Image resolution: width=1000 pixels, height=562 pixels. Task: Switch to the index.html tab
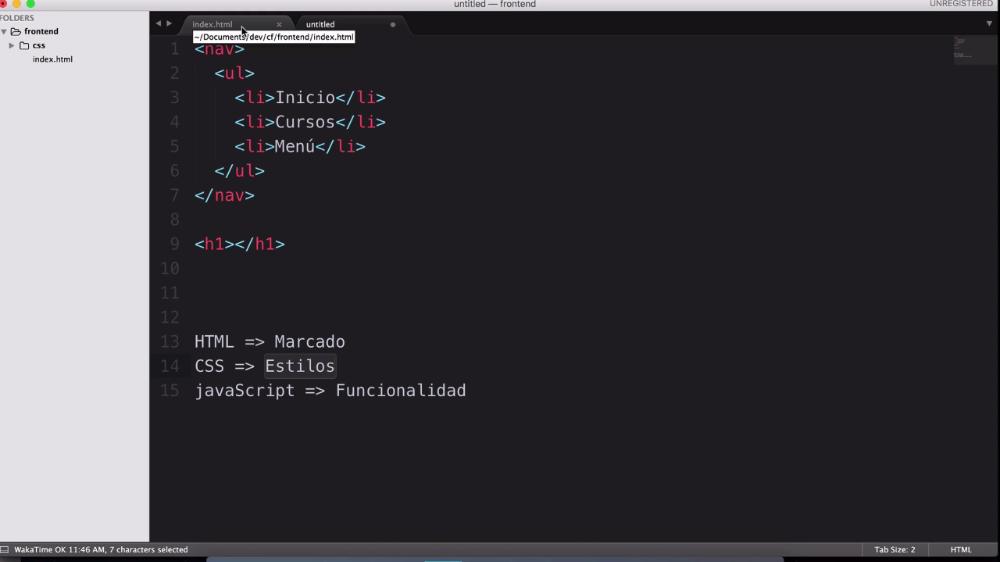(x=212, y=24)
